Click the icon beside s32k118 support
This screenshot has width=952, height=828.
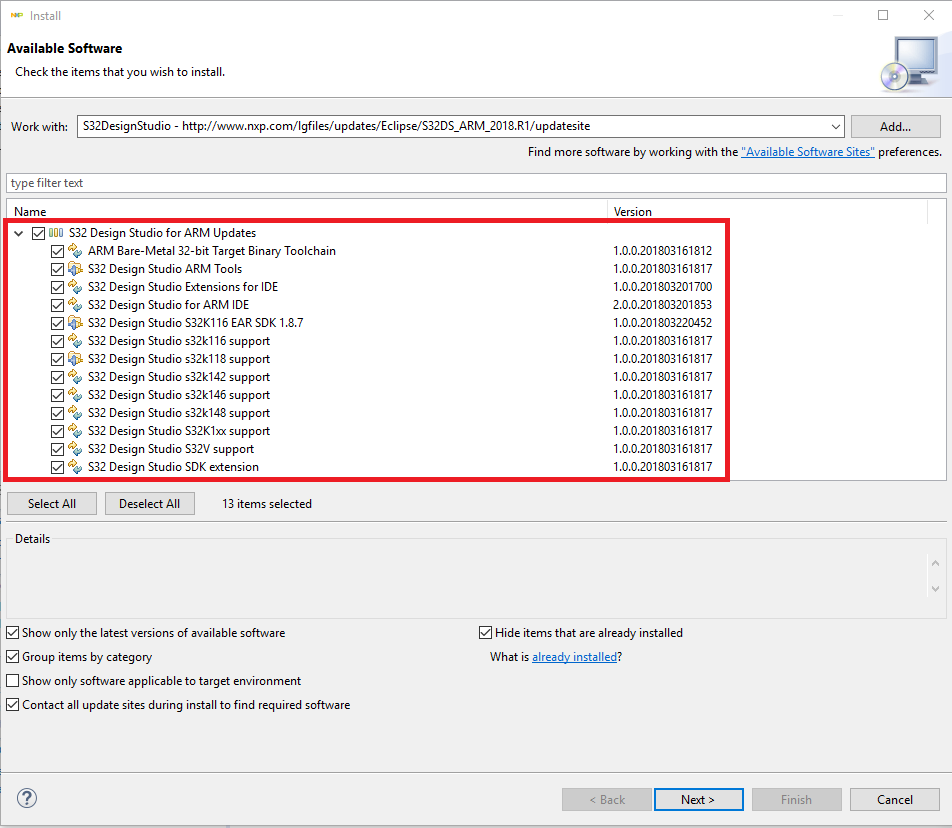pos(75,359)
